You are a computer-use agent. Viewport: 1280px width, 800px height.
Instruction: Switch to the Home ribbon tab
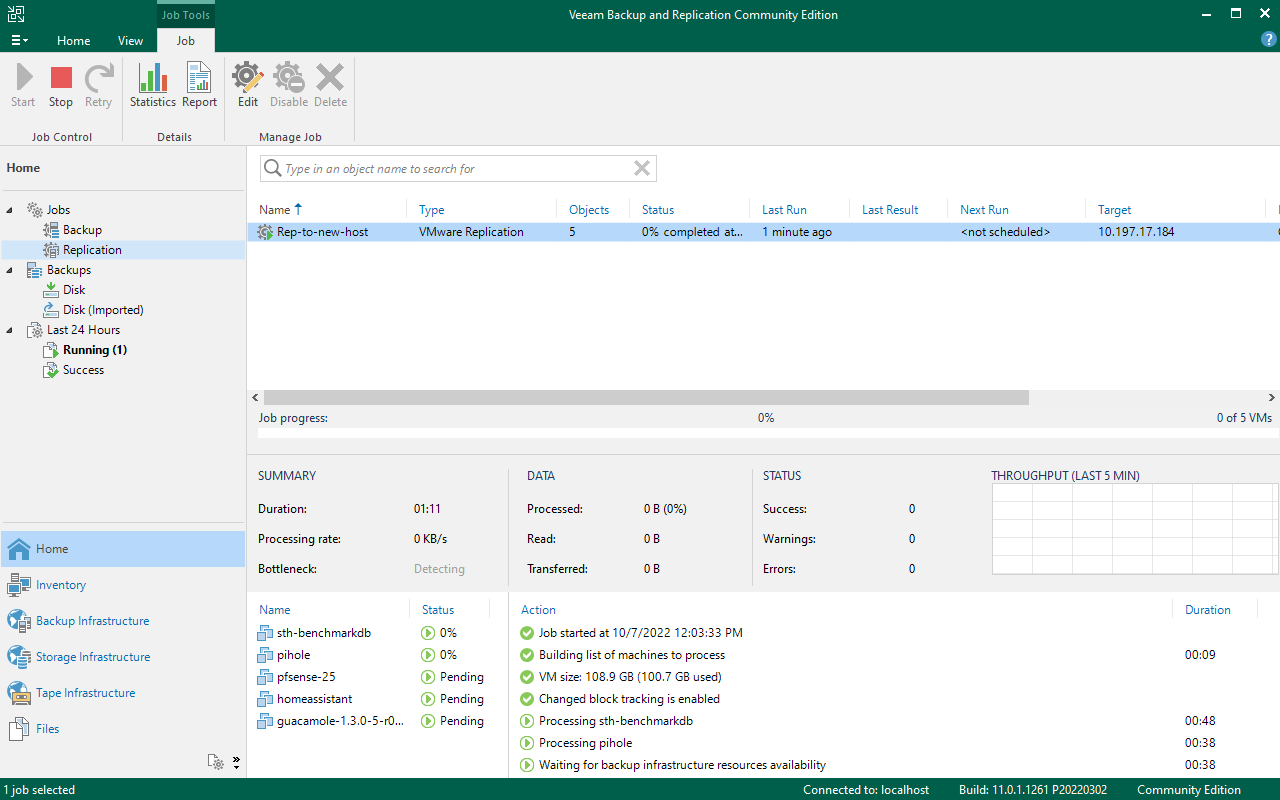(73, 41)
